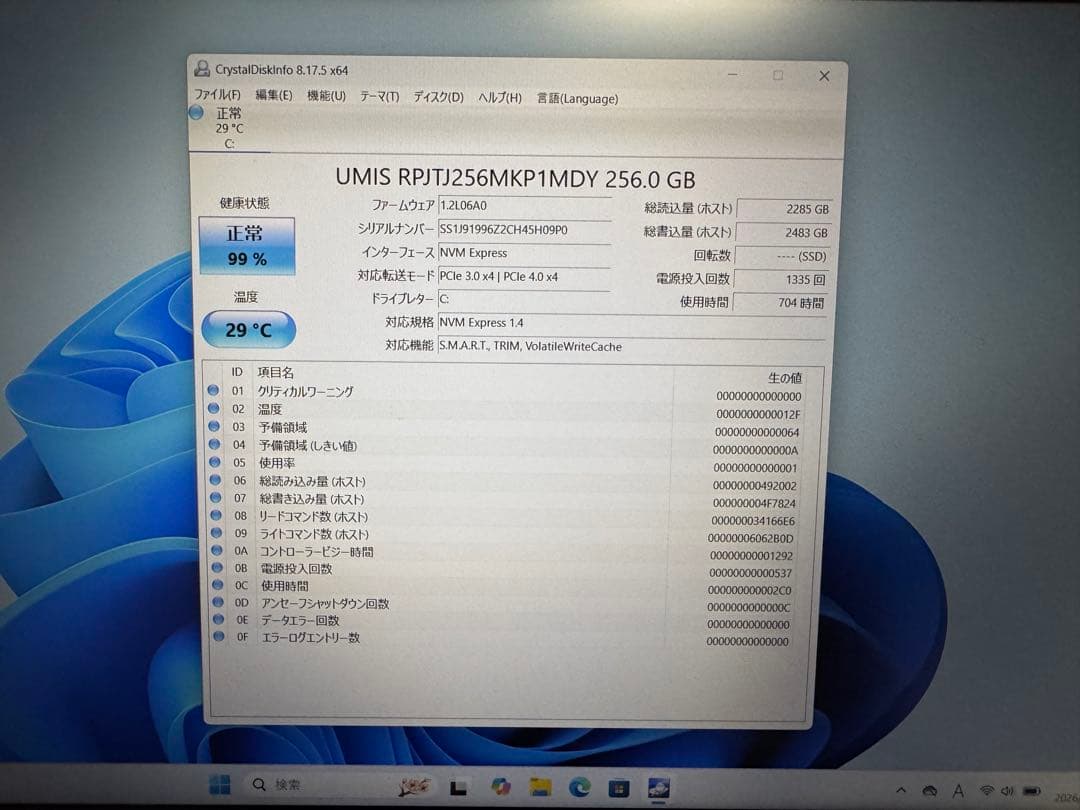Select the 総読み込み量 (ホスト) attribute row
The height and width of the screenshot is (810, 1080).
[x=507, y=483]
